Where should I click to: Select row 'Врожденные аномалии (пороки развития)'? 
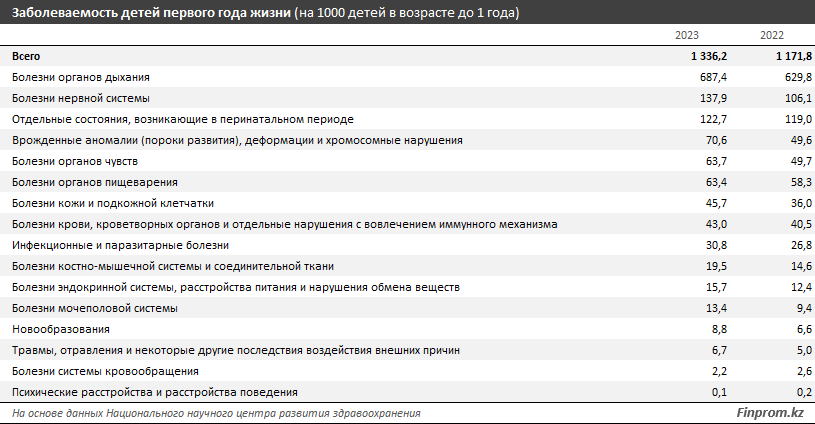pyautogui.click(x=237, y=140)
